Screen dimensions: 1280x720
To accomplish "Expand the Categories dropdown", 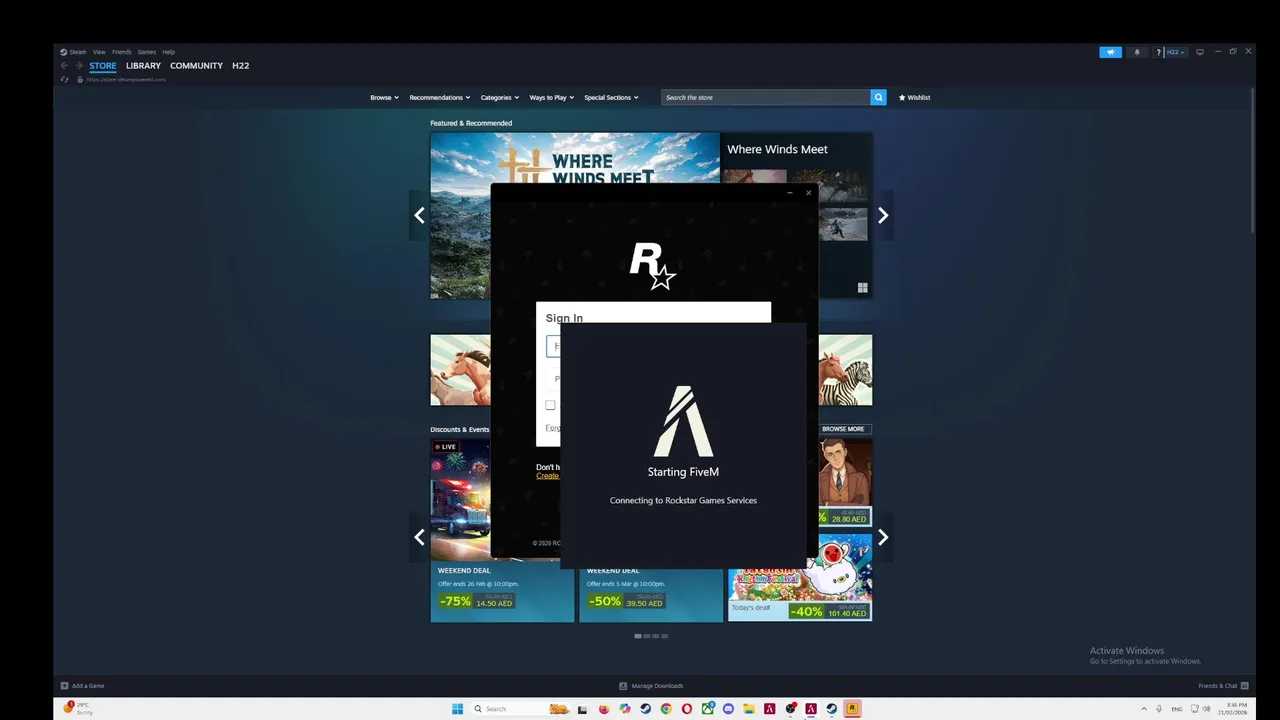I will 500,98.
